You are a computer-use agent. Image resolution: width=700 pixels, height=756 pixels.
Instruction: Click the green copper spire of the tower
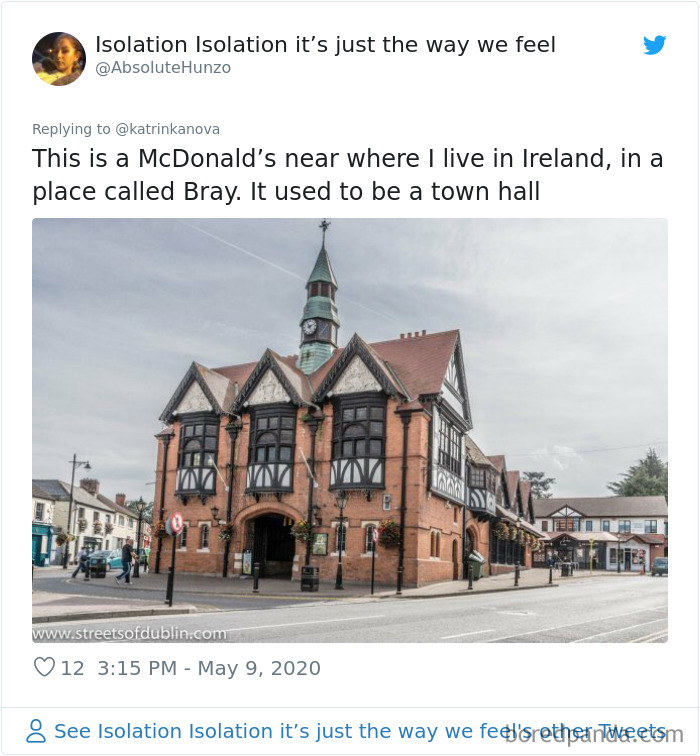click(x=322, y=267)
